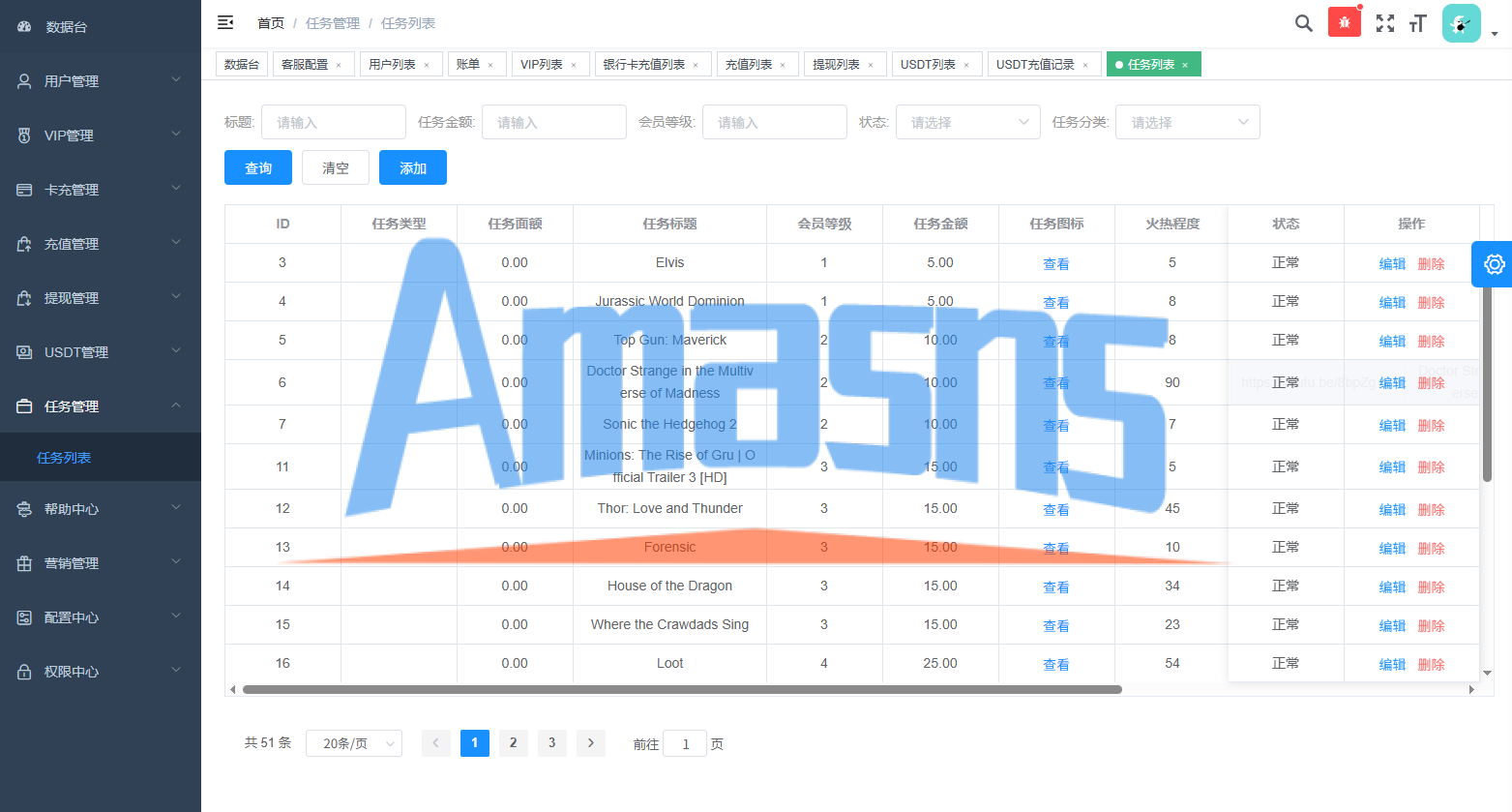Close the active 任务列表 tab
This screenshot has height=812, width=1512.
coord(1185,66)
